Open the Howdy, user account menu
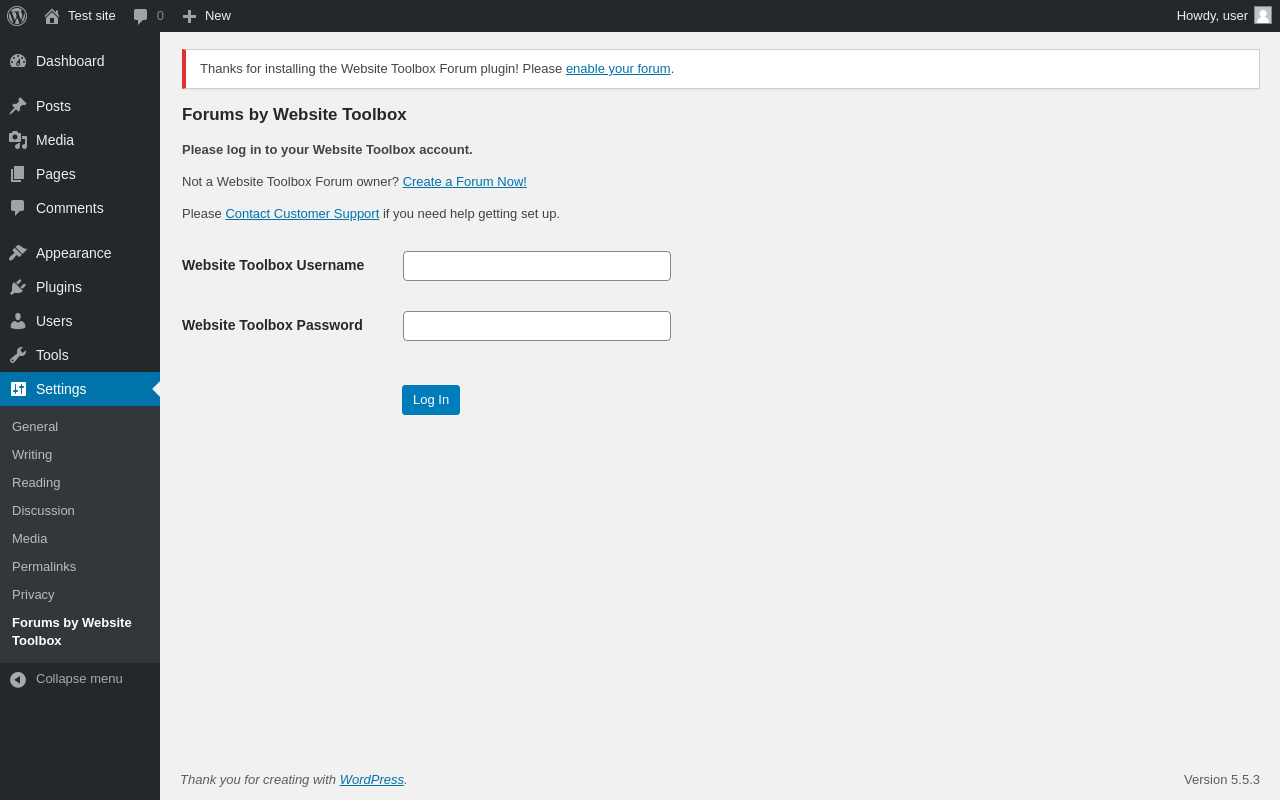Screen dimensions: 1280x800 [x=1224, y=16]
